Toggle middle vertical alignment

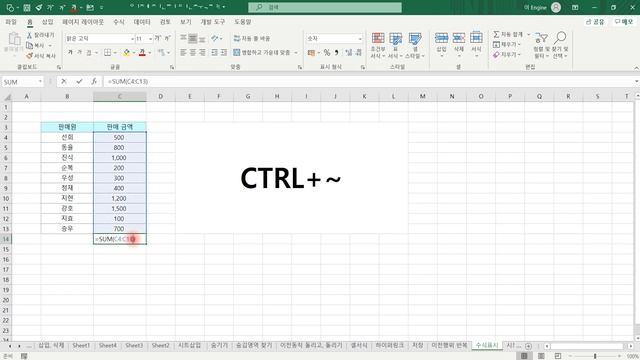pyautogui.click(x=193, y=38)
